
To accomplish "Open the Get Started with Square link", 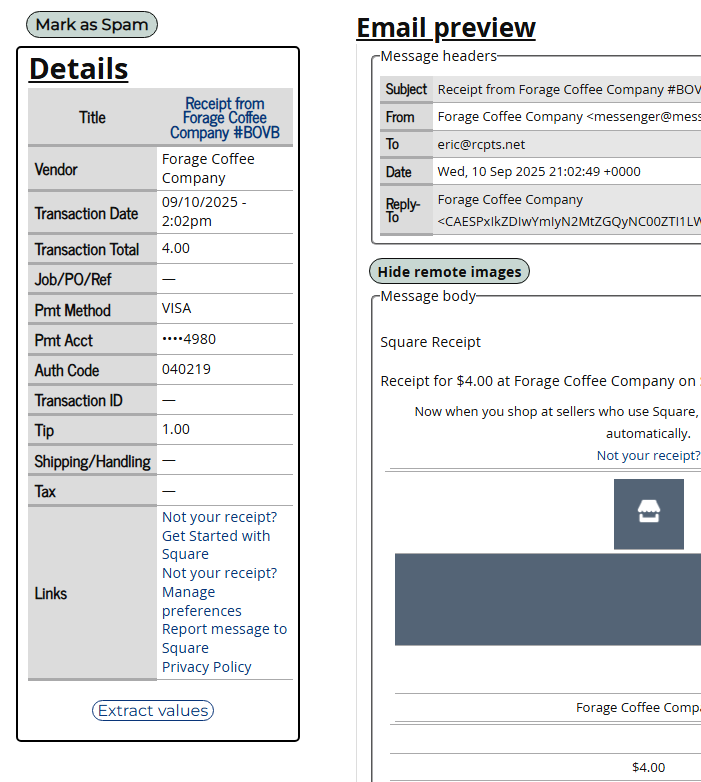I will tap(215, 545).
